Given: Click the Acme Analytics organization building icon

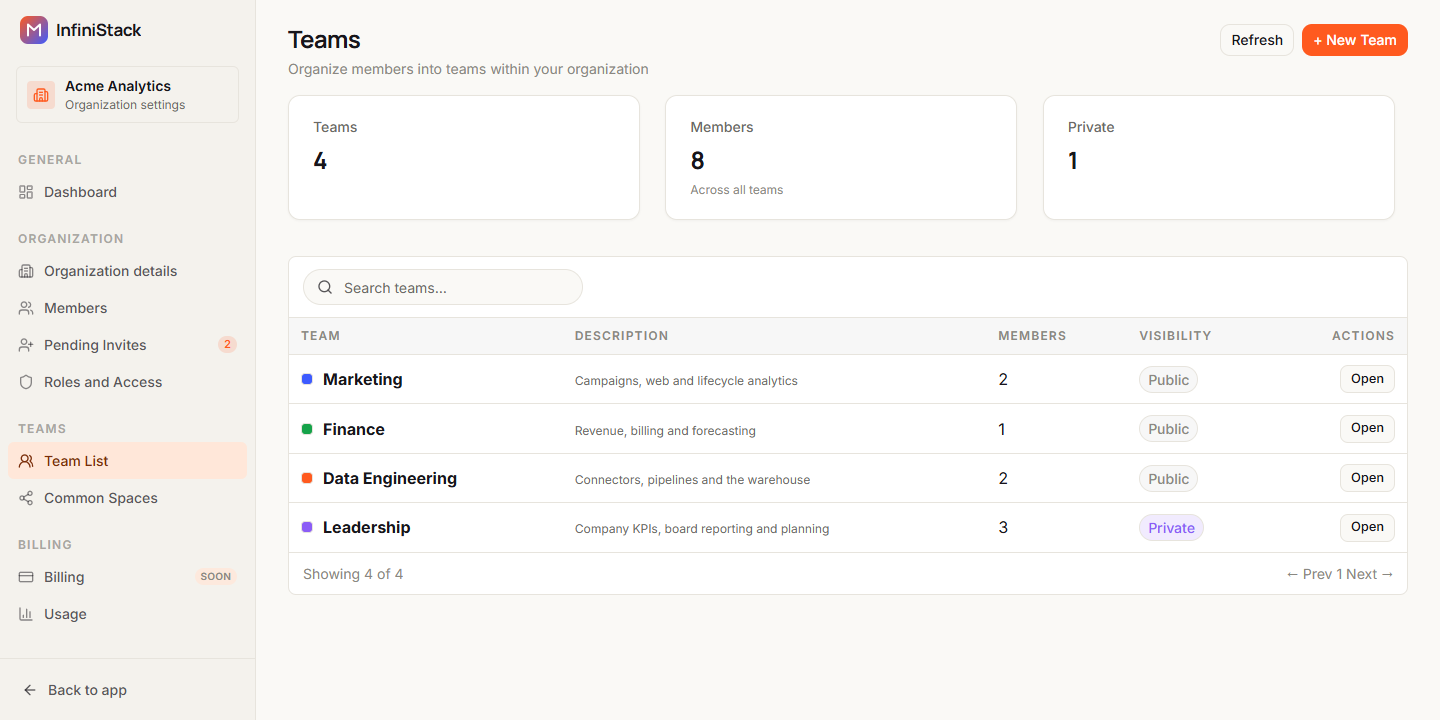Looking at the screenshot, I should tap(41, 95).
